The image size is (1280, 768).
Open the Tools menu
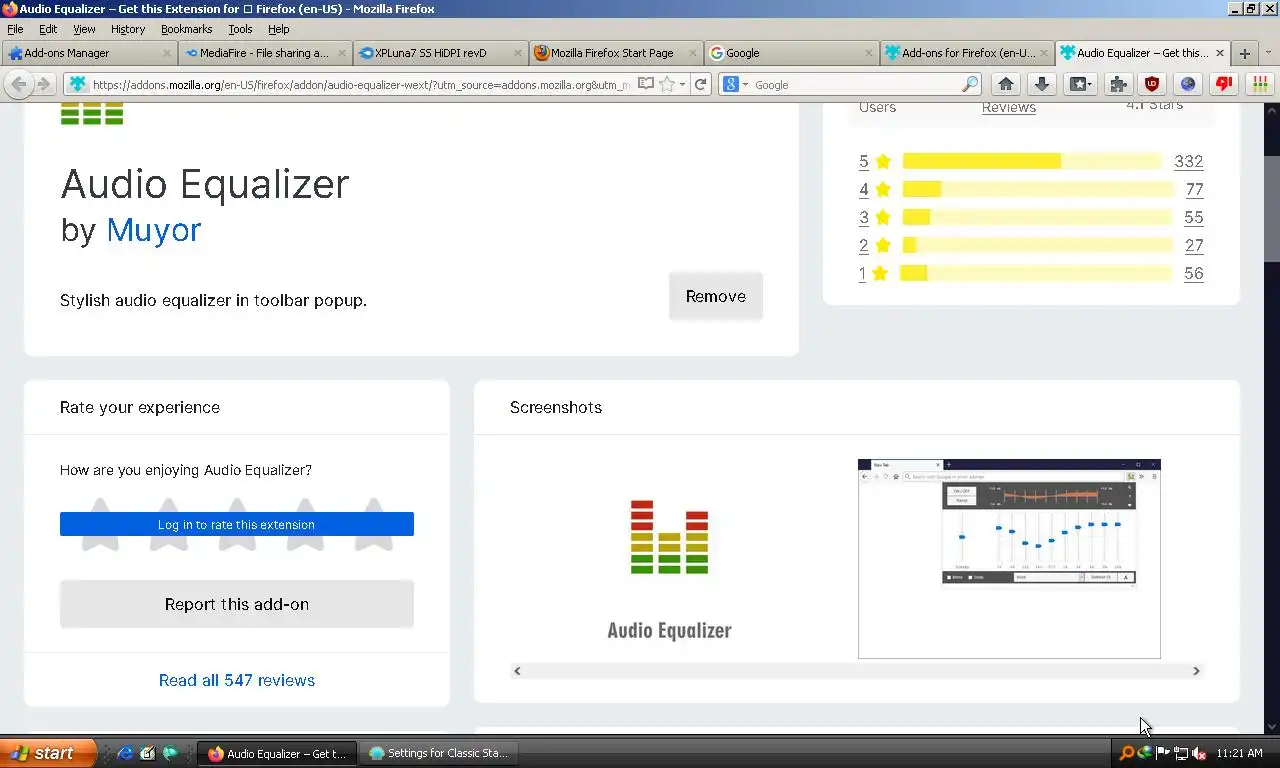240,29
